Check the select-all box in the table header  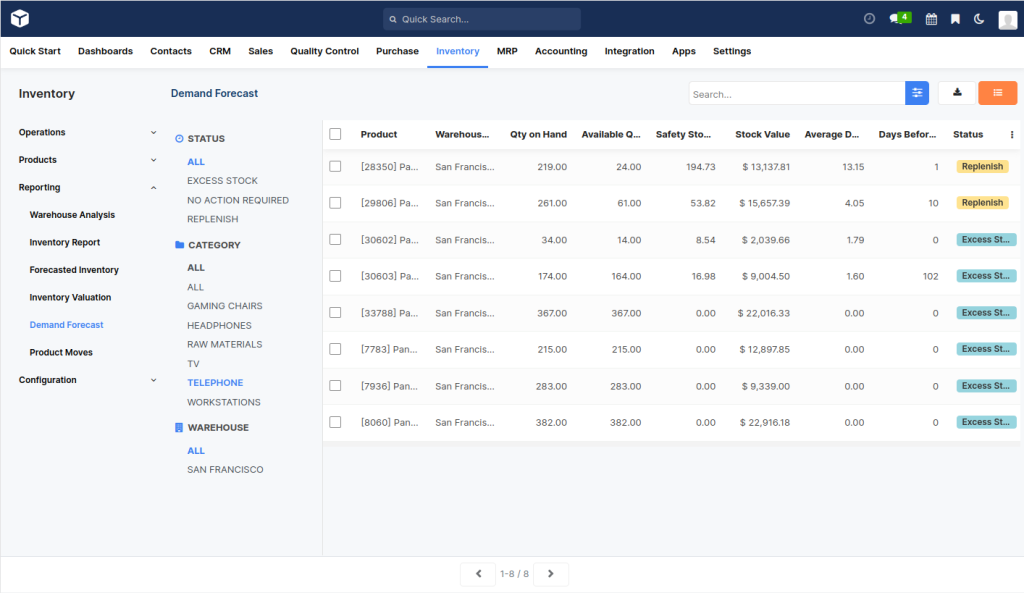(335, 133)
